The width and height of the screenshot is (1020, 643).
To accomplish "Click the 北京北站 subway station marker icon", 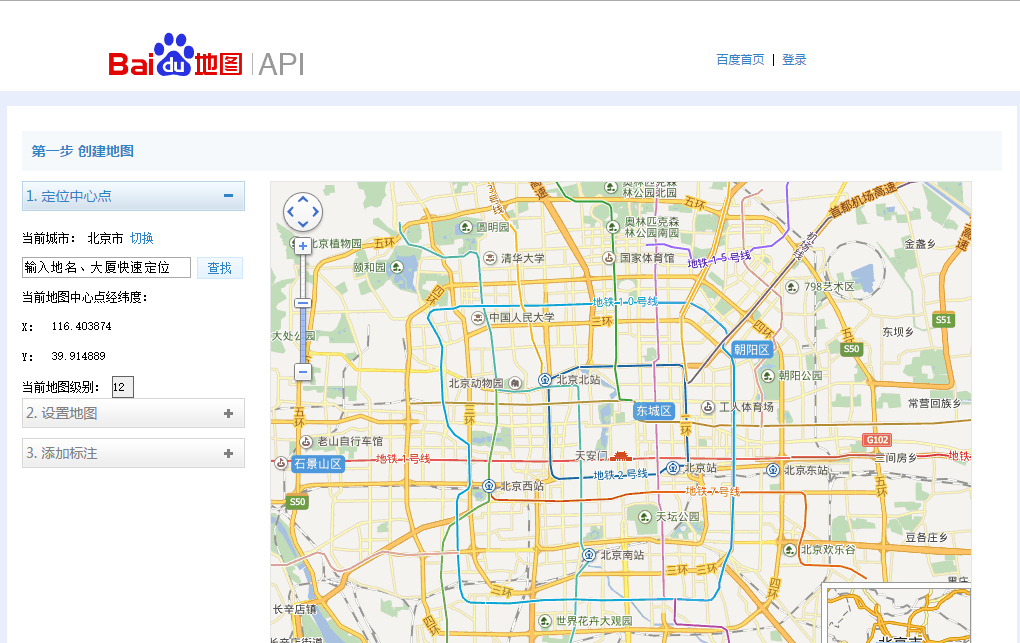I will pyautogui.click(x=544, y=380).
